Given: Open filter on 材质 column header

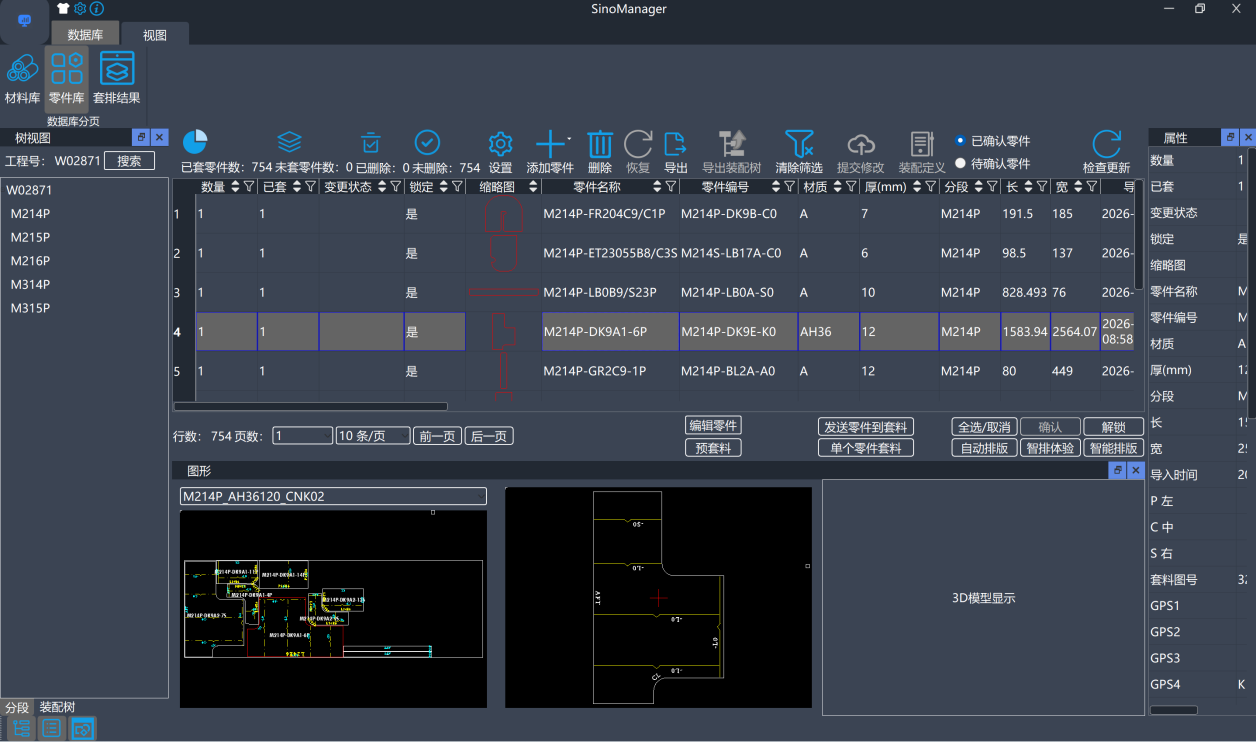Looking at the screenshot, I should tap(851, 187).
